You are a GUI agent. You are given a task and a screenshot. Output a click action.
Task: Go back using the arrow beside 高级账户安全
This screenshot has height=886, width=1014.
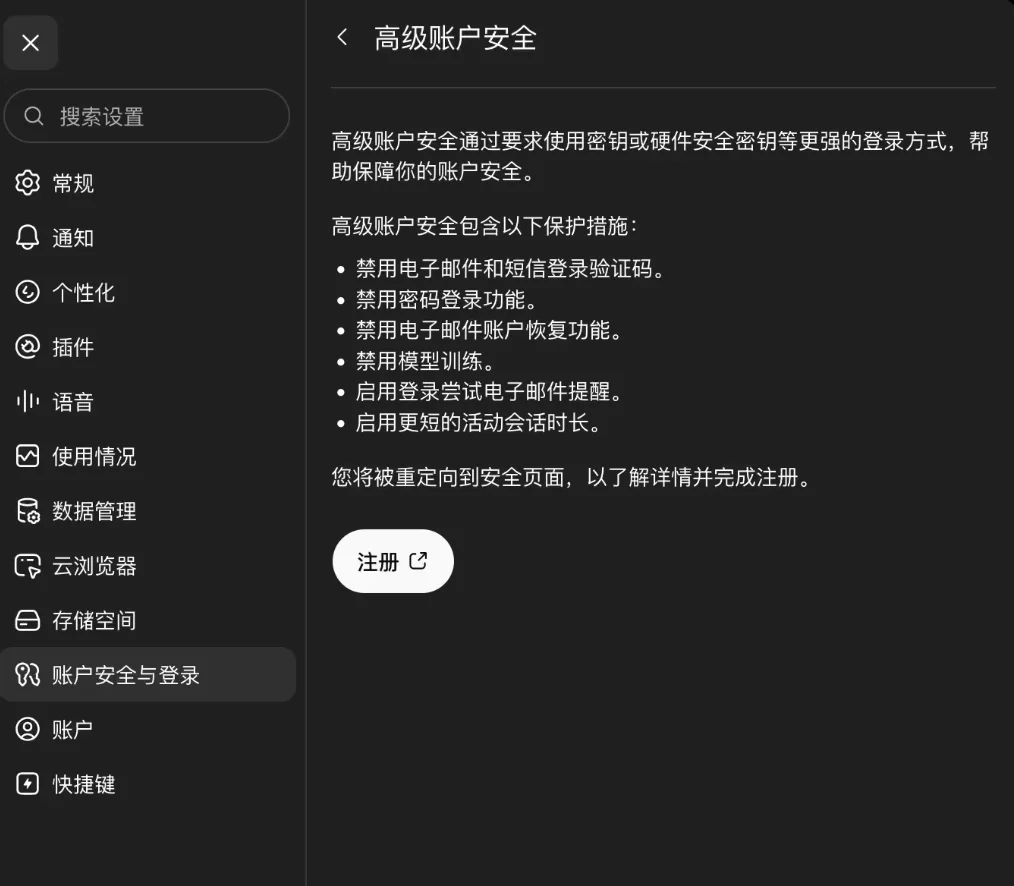(343, 38)
